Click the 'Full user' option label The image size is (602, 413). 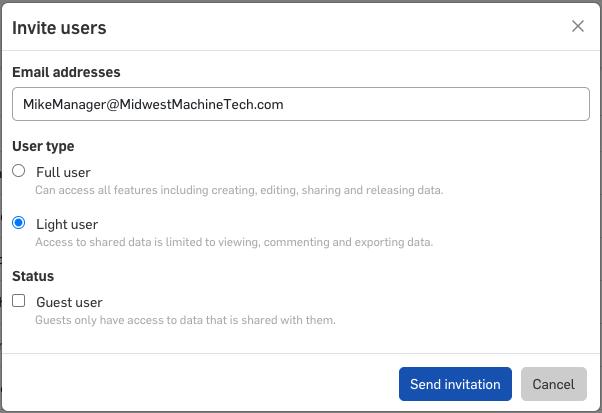[x=63, y=172]
